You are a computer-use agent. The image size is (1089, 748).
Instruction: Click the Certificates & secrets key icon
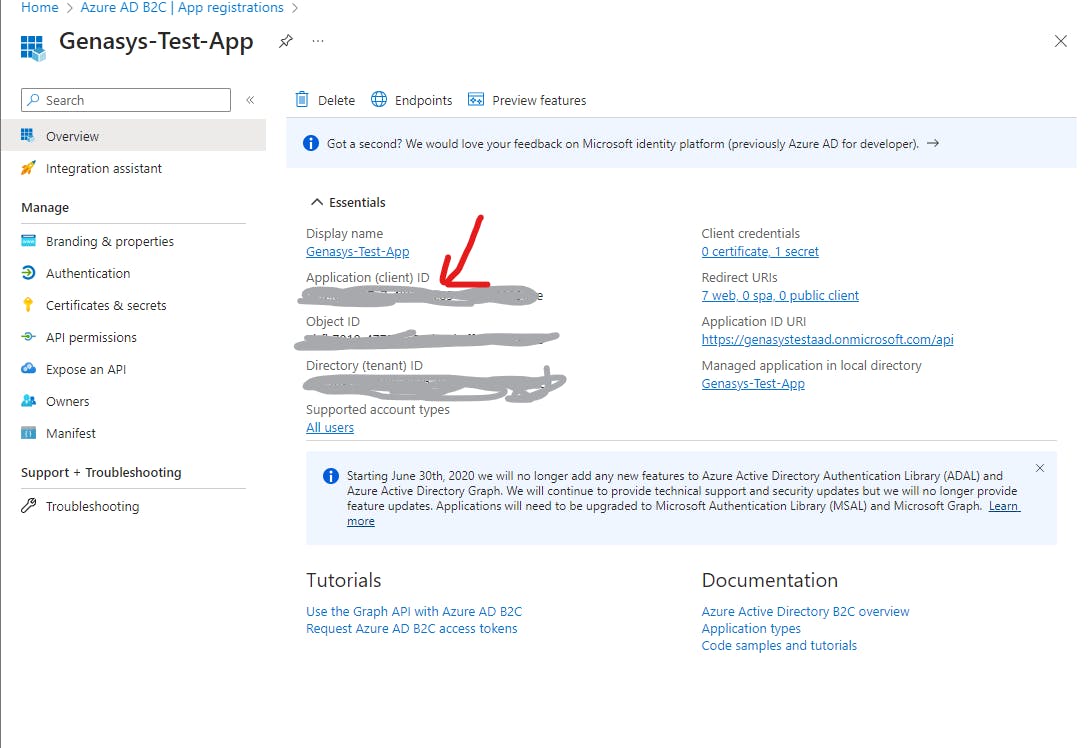(28, 305)
